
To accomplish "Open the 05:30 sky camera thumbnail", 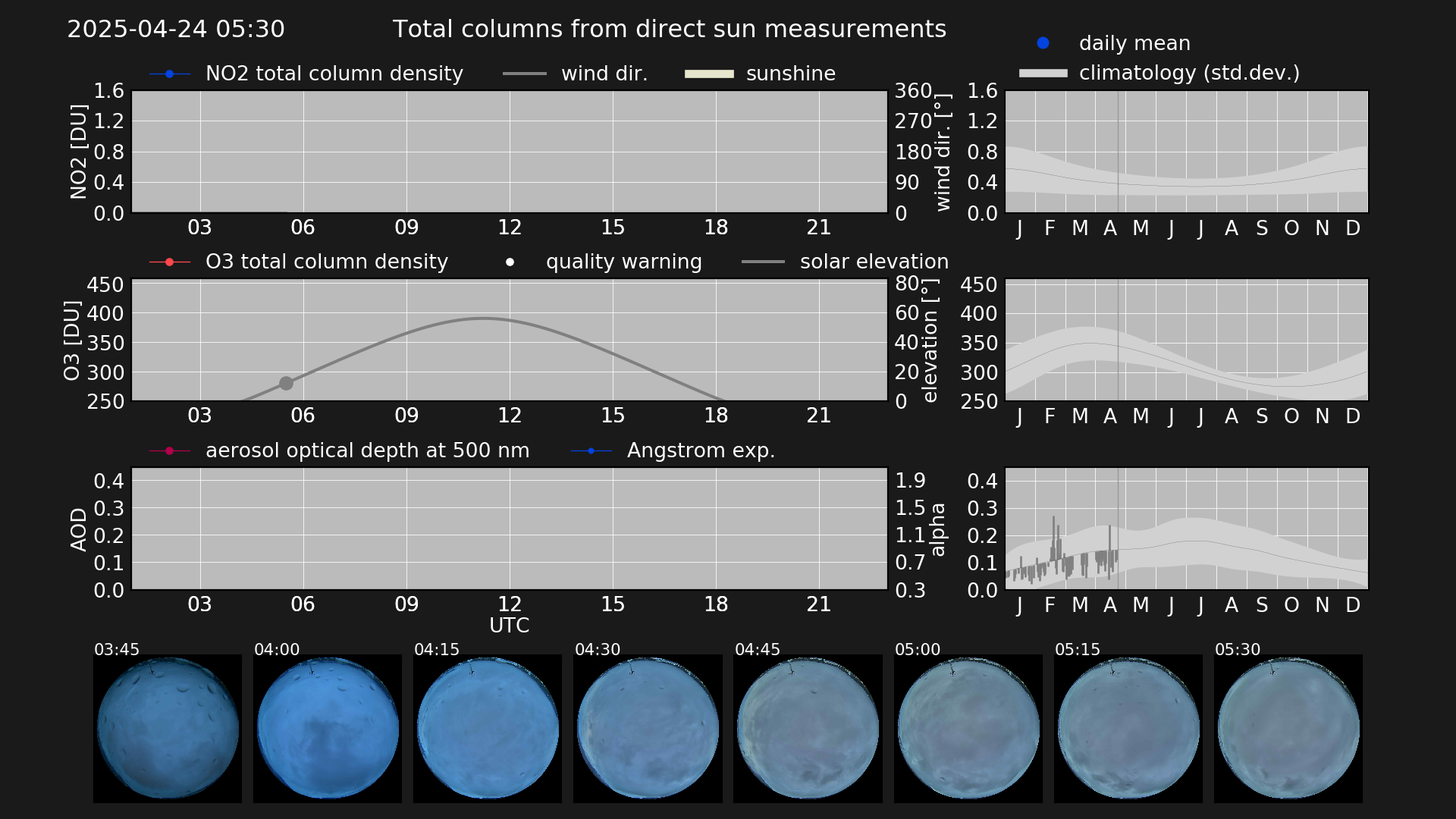I will pos(1288,728).
